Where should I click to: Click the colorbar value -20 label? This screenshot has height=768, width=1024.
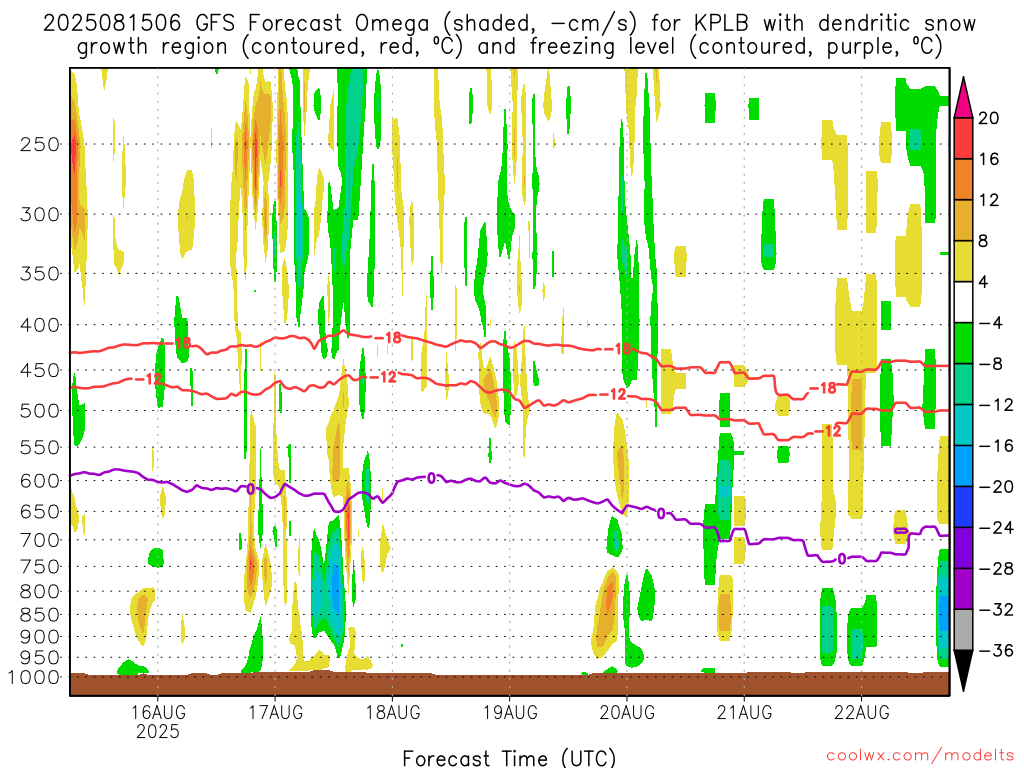(996, 487)
